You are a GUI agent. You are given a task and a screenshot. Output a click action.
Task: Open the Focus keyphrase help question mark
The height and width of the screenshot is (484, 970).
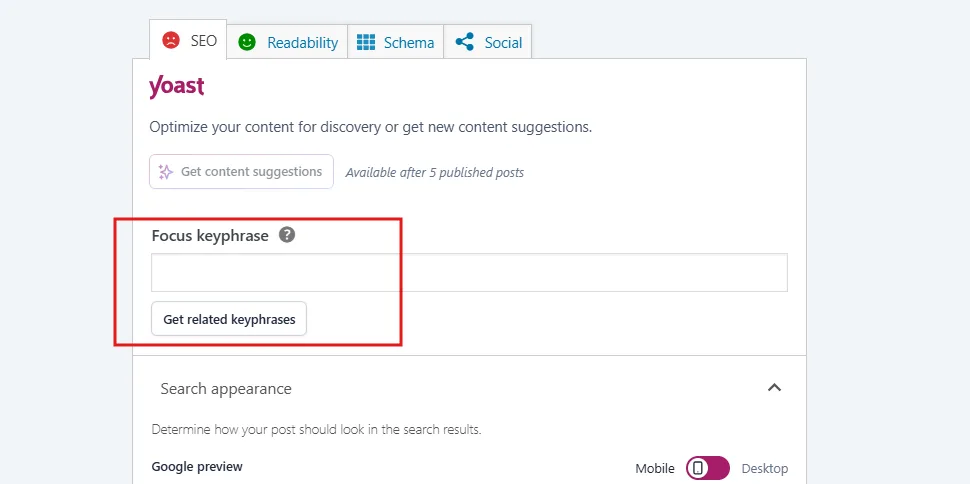[x=286, y=235]
